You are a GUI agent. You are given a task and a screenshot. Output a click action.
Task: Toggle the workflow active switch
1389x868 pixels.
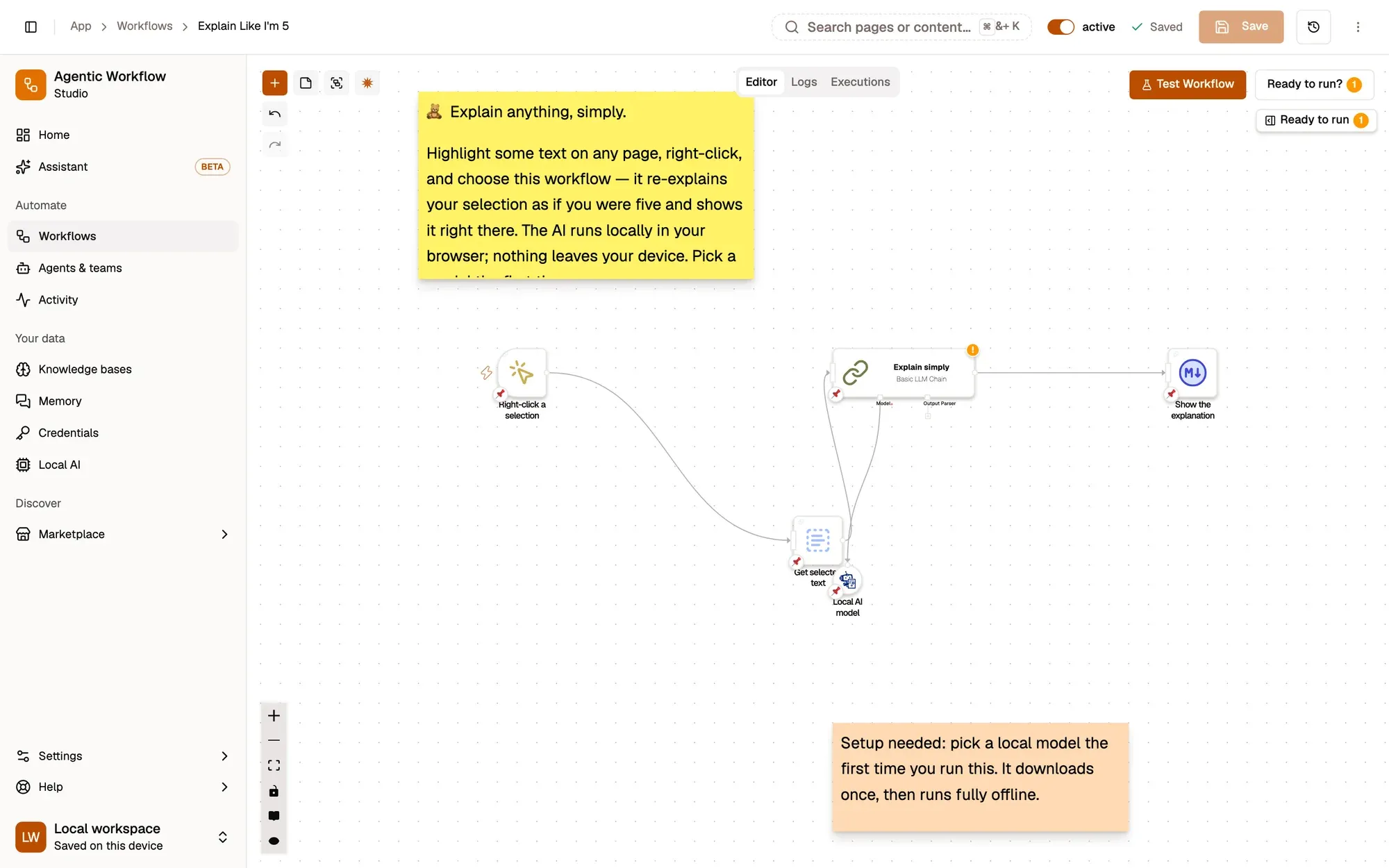pos(1061,27)
